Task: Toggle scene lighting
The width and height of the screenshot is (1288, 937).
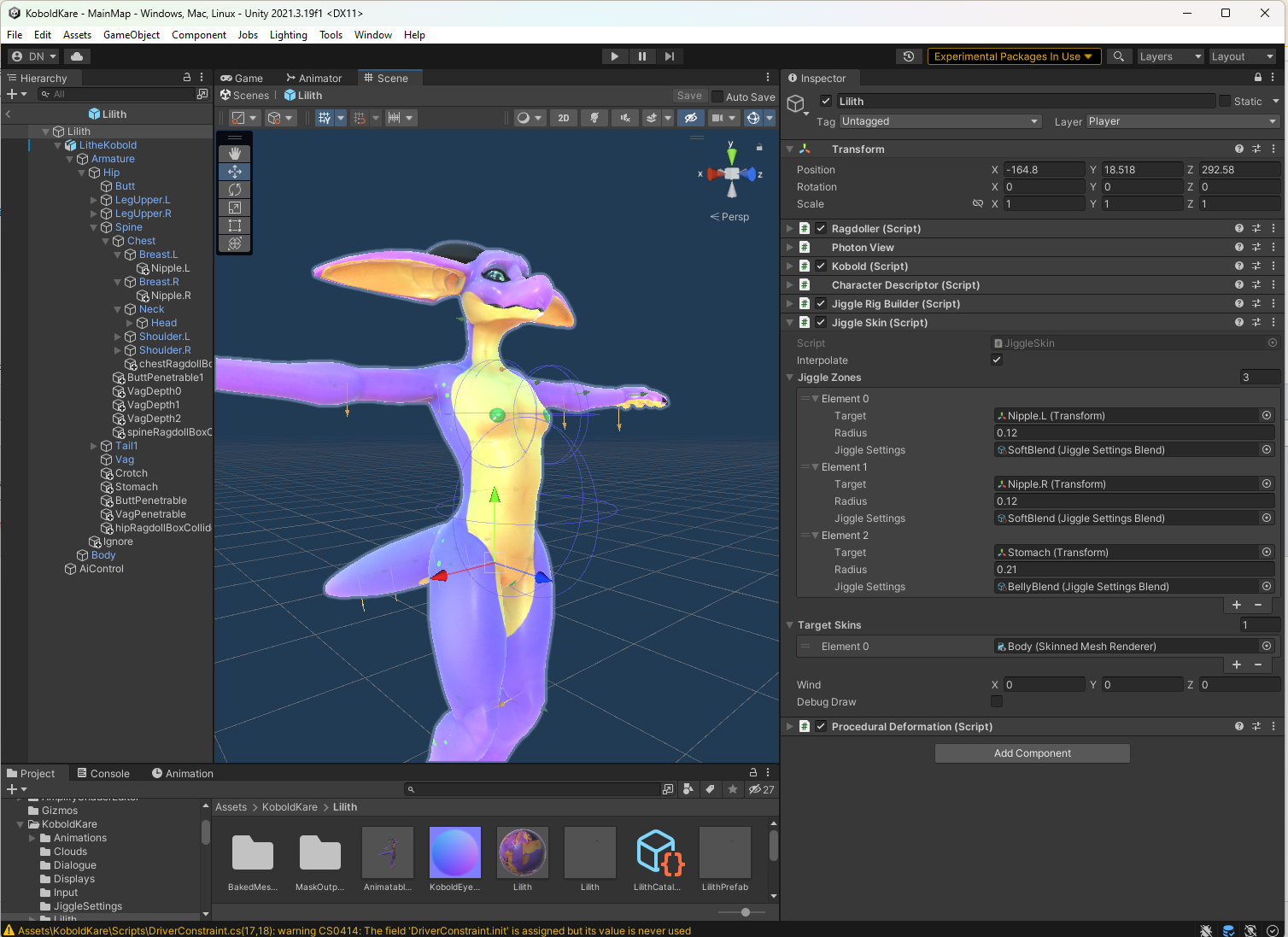Action: (594, 118)
